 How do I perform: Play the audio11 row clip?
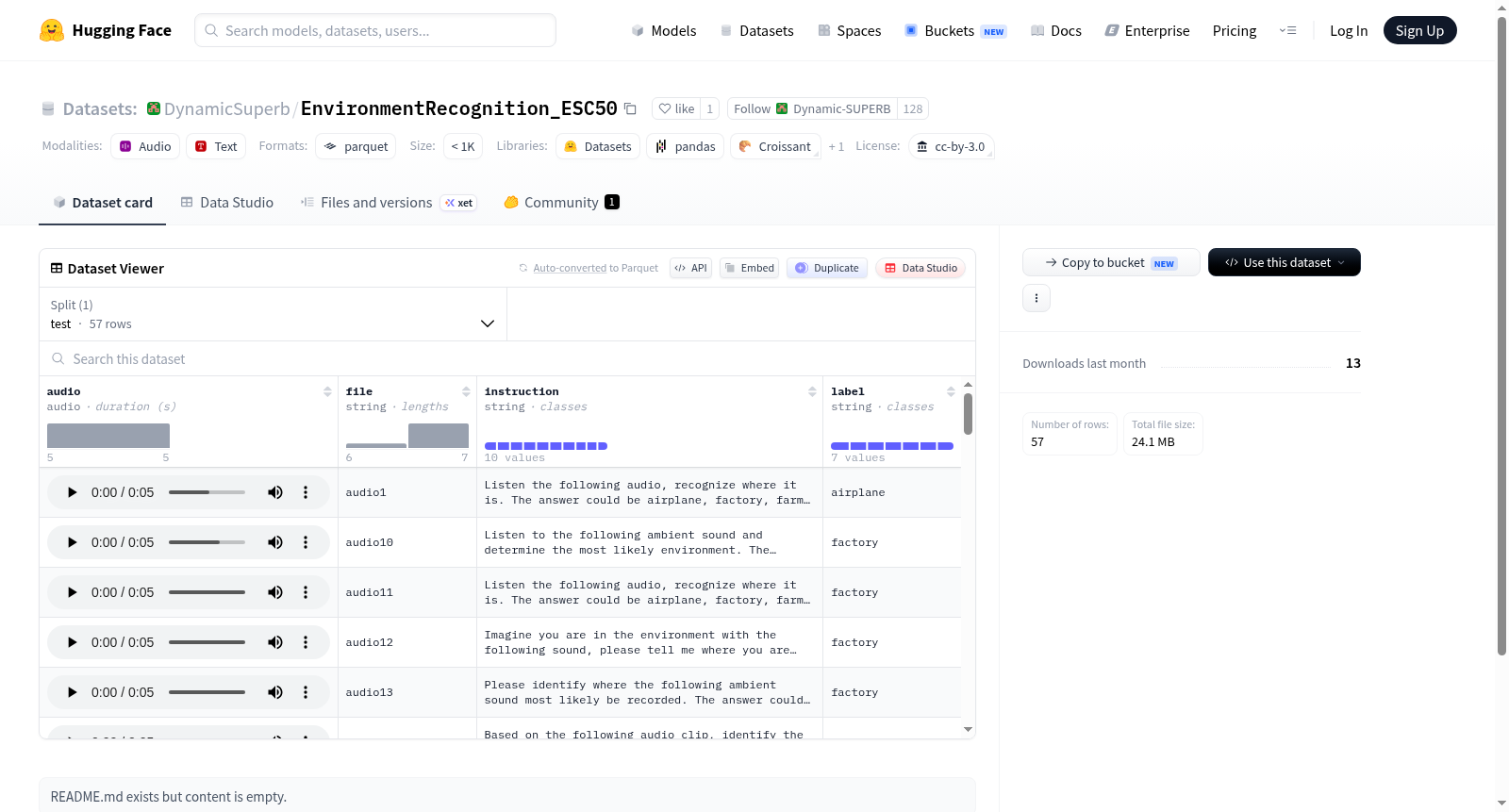(x=72, y=592)
